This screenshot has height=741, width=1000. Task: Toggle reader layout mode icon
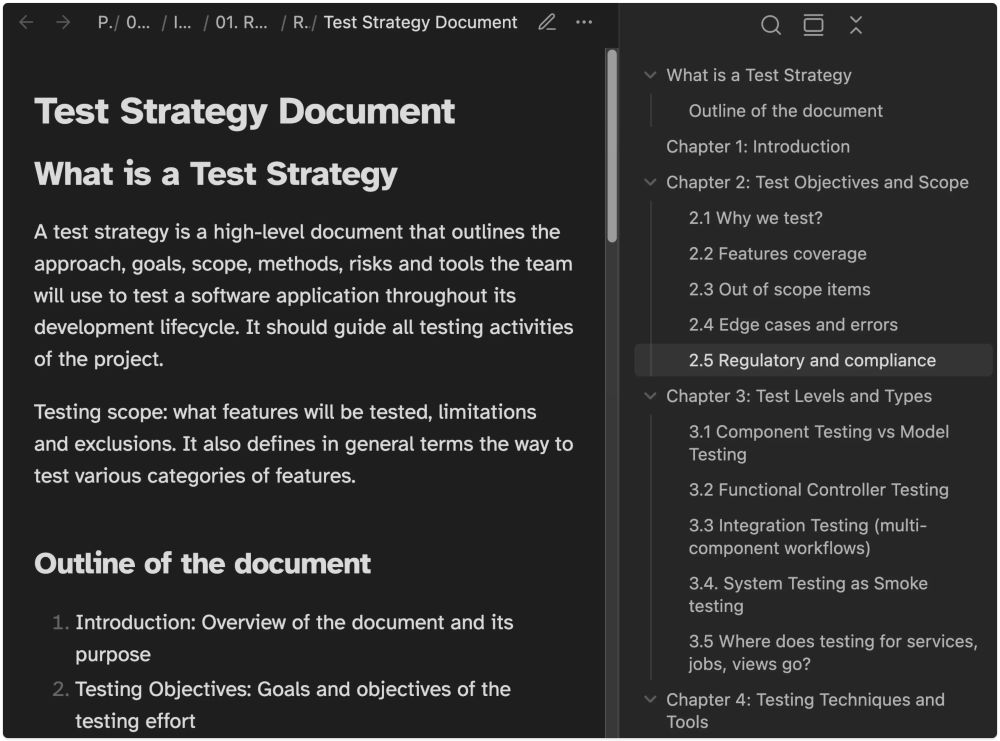pos(813,25)
